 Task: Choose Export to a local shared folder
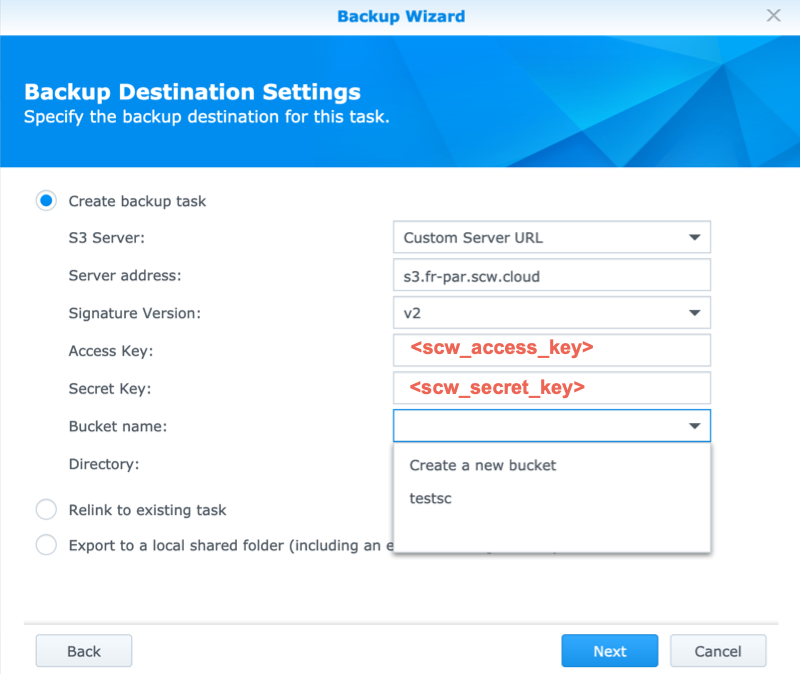point(46,546)
